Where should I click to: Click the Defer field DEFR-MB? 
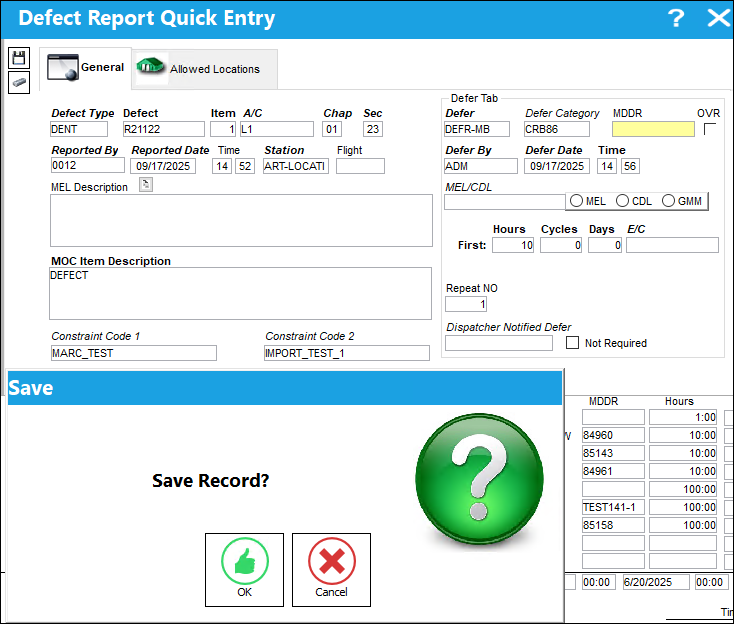477,129
